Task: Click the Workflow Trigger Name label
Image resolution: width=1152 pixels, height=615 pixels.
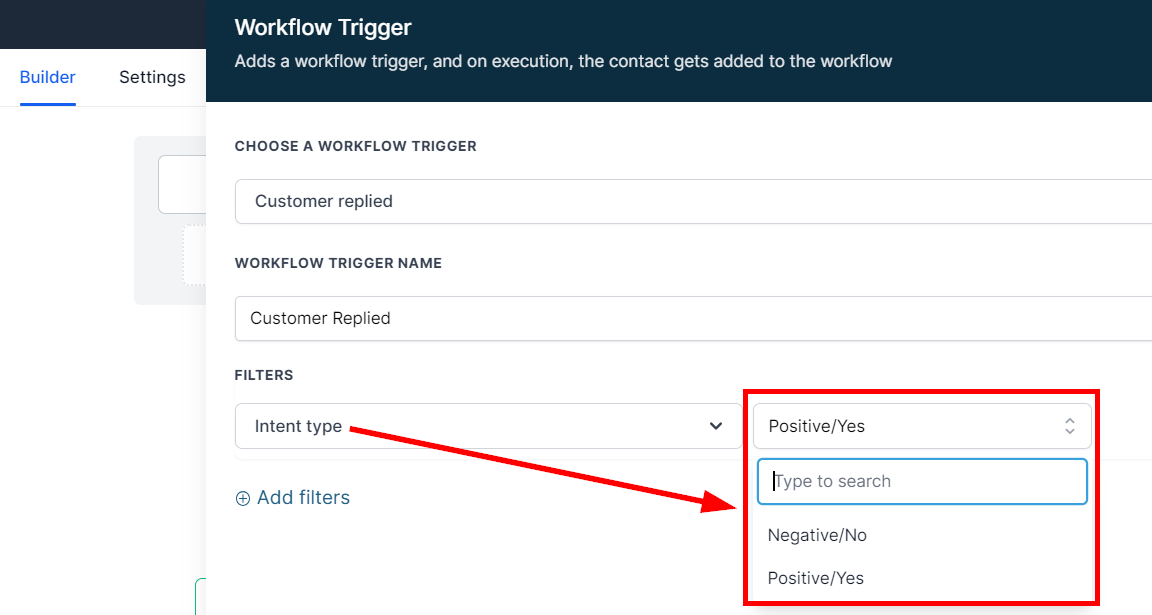Action: coord(338,263)
